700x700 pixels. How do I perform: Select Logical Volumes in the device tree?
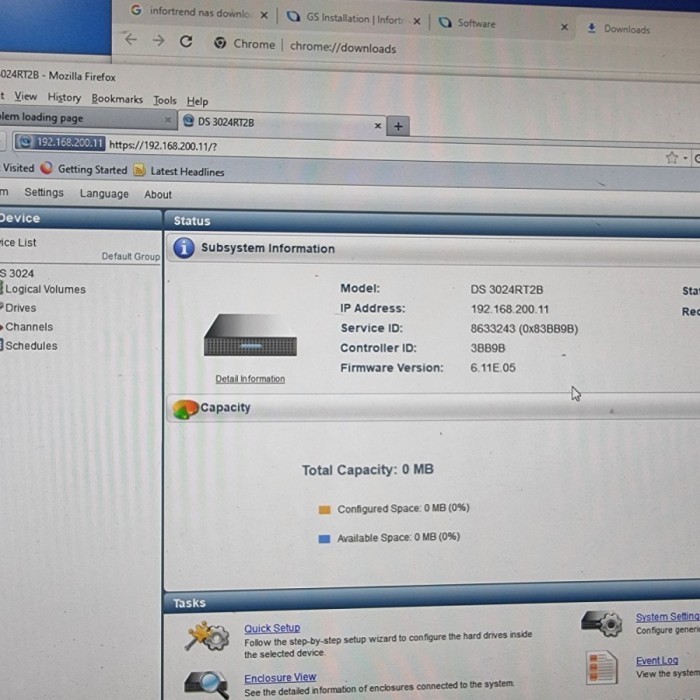coord(46,289)
